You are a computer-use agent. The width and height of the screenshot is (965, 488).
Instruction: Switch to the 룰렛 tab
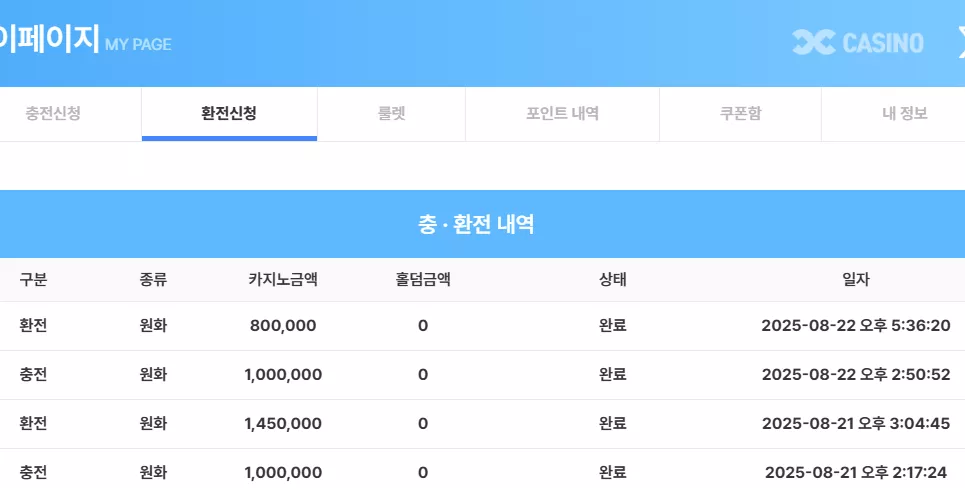391,114
